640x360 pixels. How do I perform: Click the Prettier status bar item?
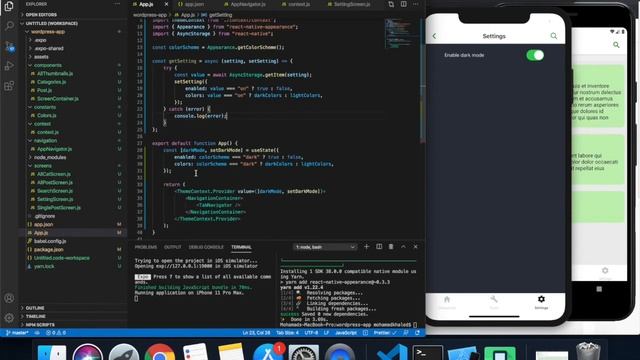click(x=385, y=333)
